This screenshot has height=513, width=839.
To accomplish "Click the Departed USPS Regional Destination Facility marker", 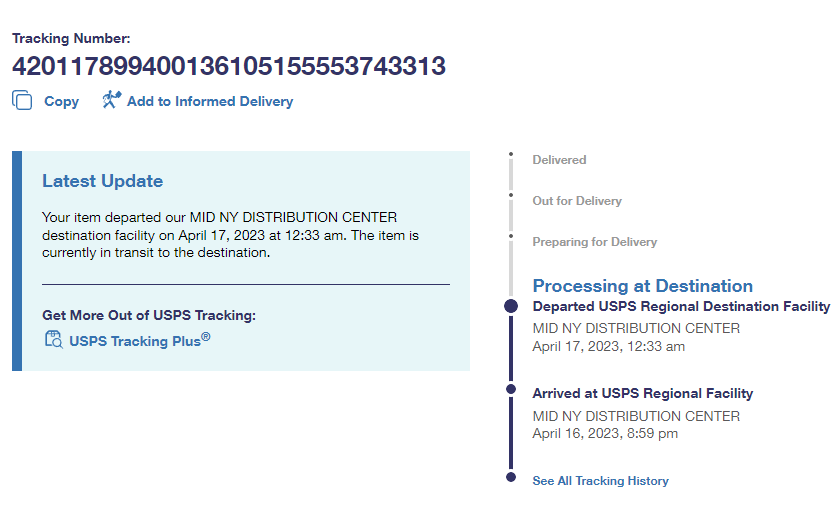I will click(511, 306).
